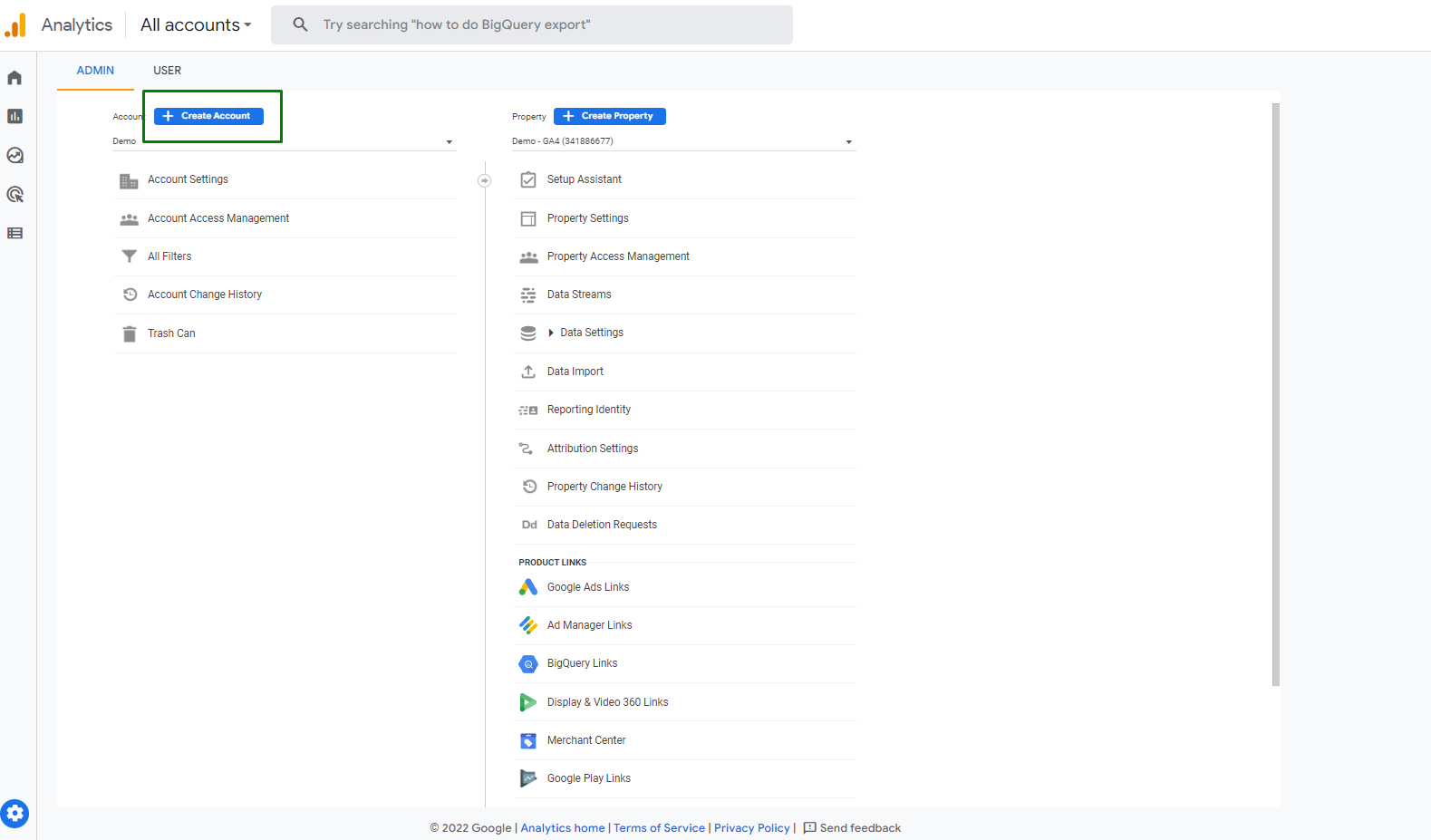The width and height of the screenshot is (1431, 840).
Task: Click the Property Access Management people icon
Action: pyautogui.click(x=528, y=257)
